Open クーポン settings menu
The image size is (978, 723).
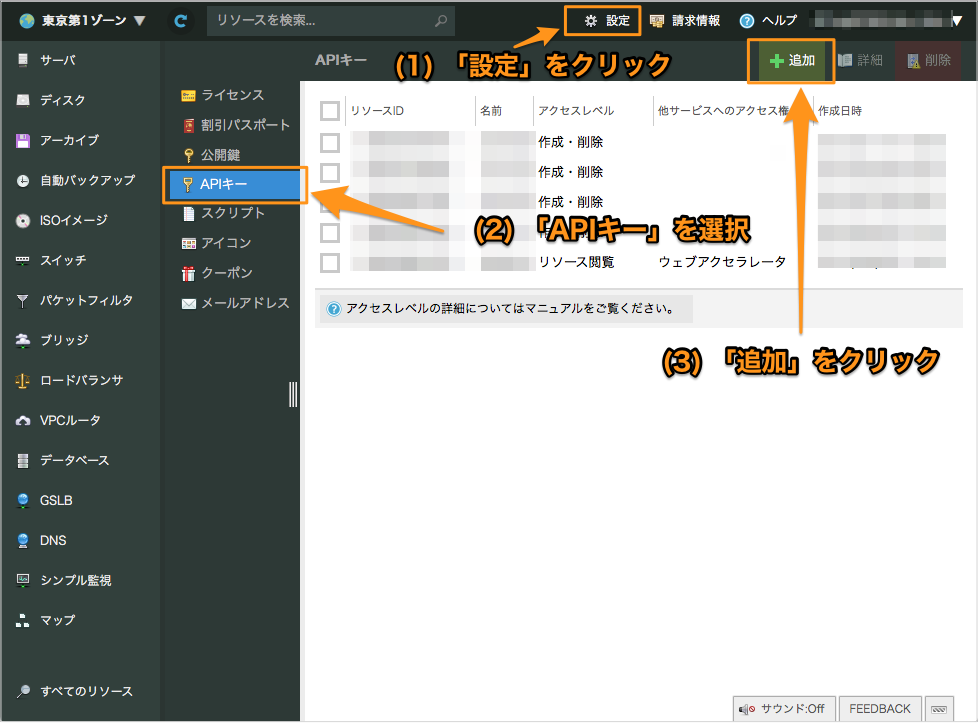[x=217, y=273]
